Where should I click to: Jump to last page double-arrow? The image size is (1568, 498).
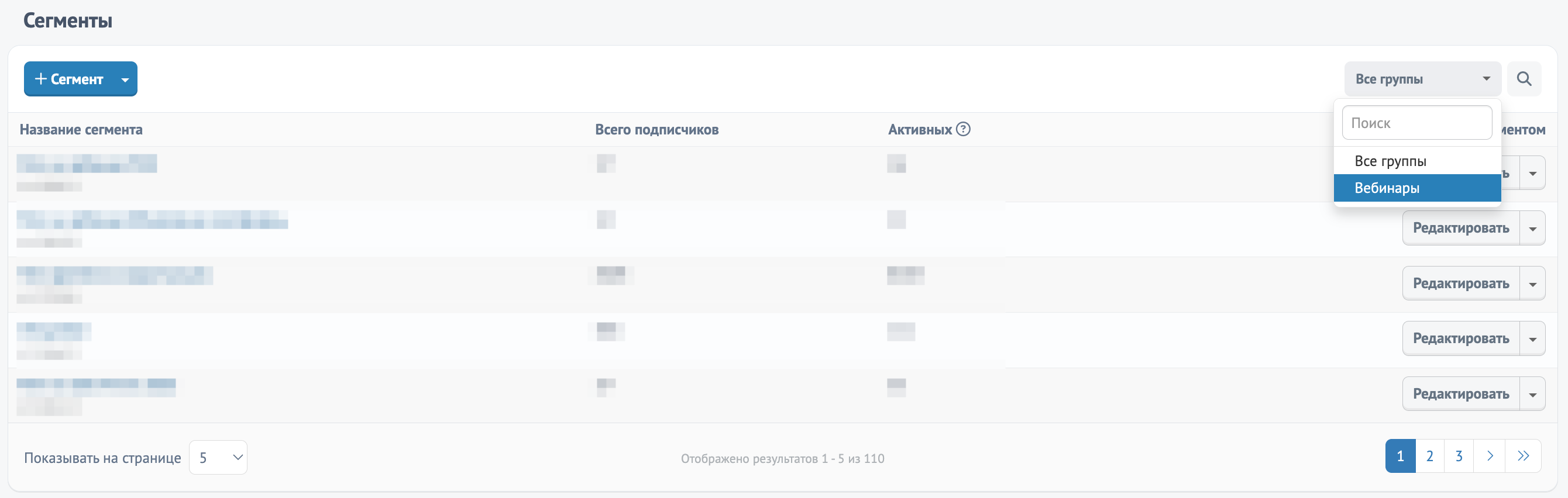click(1523, 456)
